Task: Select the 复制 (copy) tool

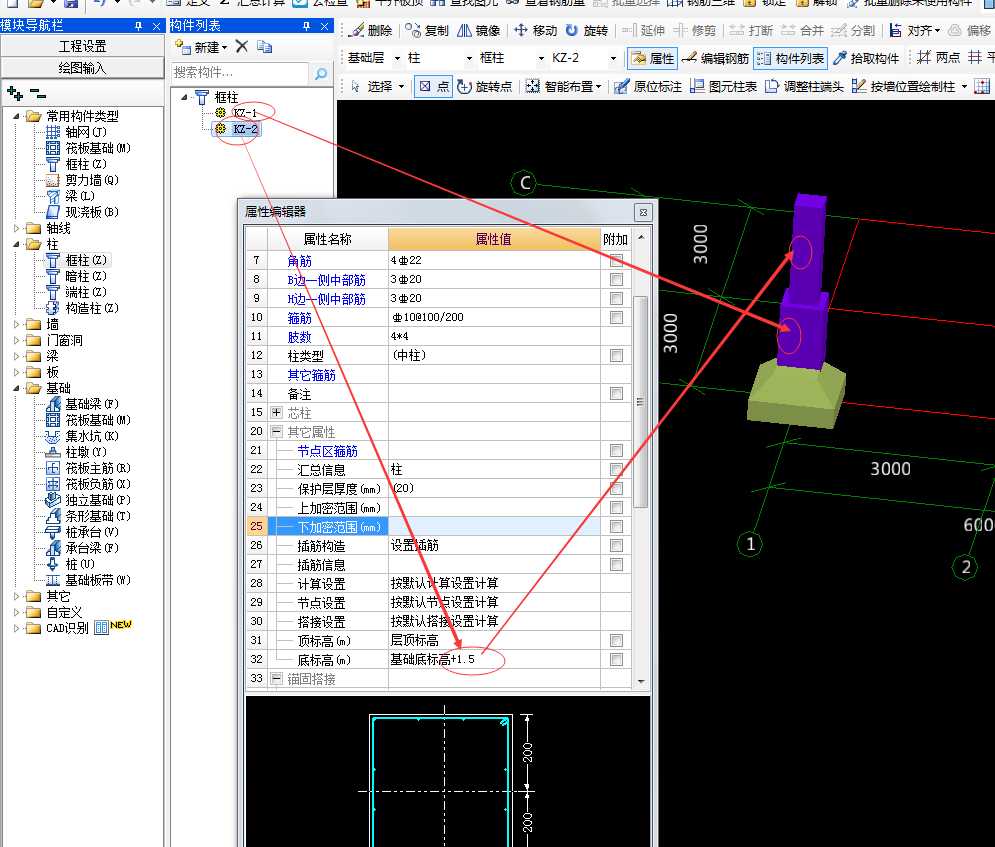Action: click(x=427, y=30)
